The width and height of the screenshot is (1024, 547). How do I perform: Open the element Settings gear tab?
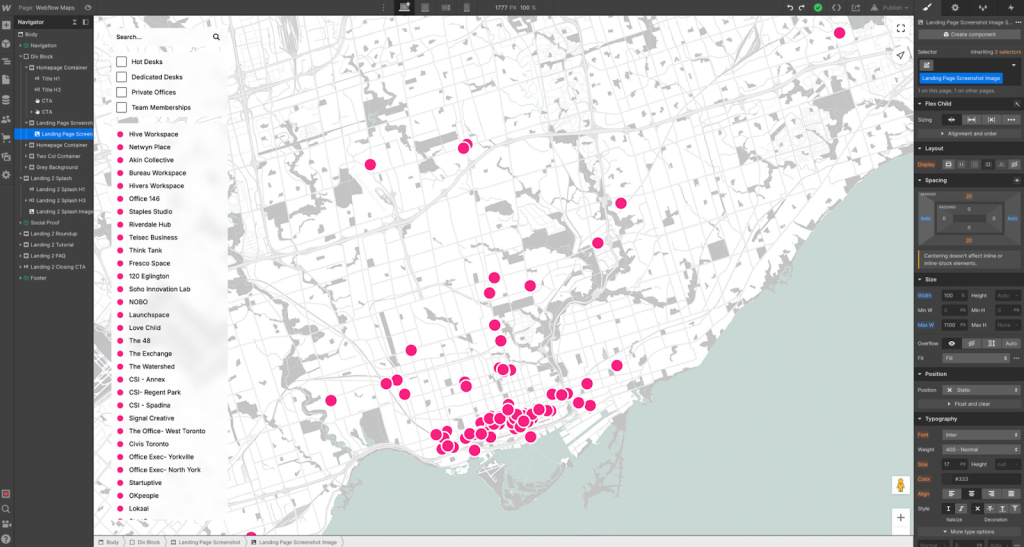(954, 7)
